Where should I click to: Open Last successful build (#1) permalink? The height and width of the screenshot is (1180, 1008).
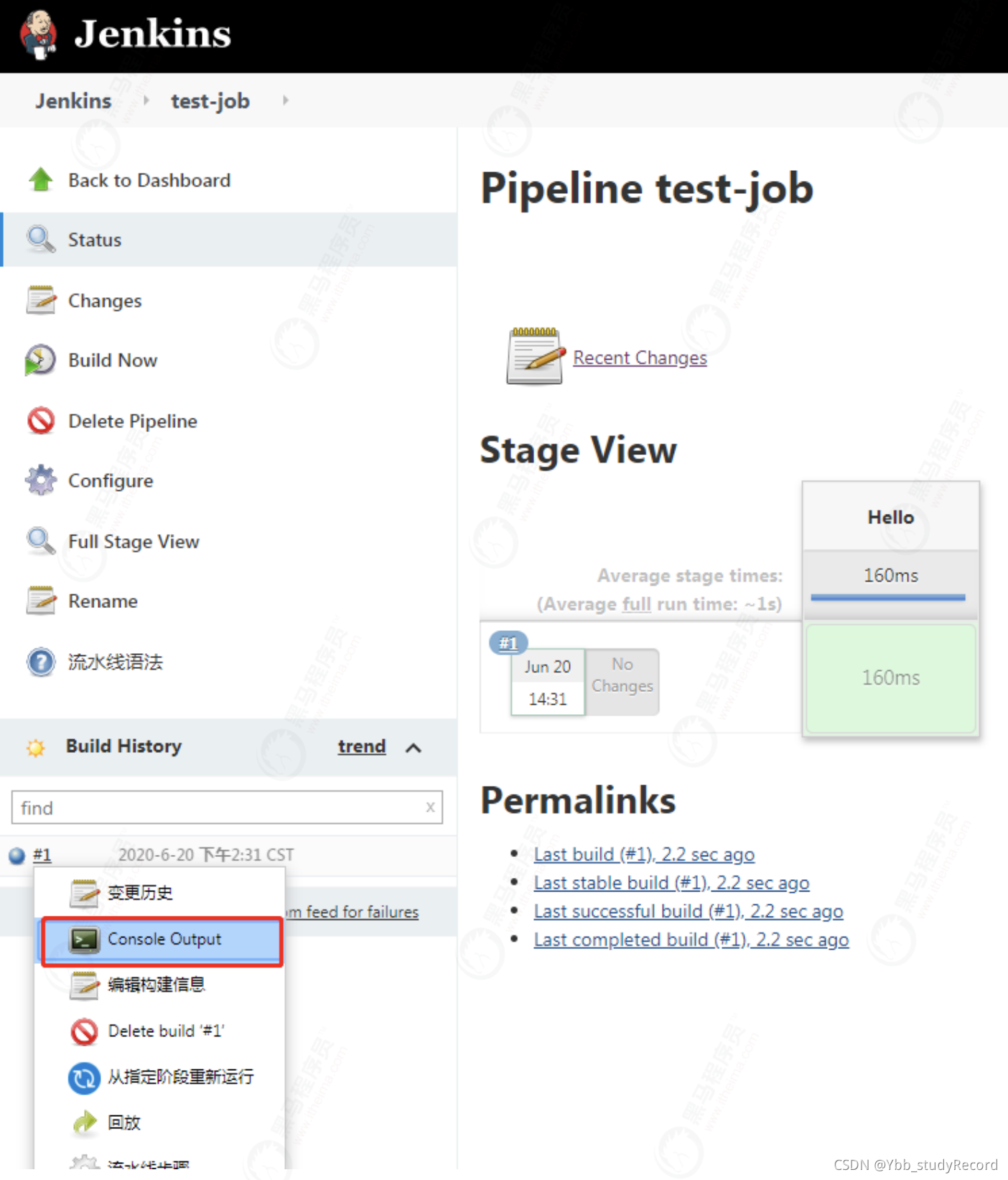[689, 911]
